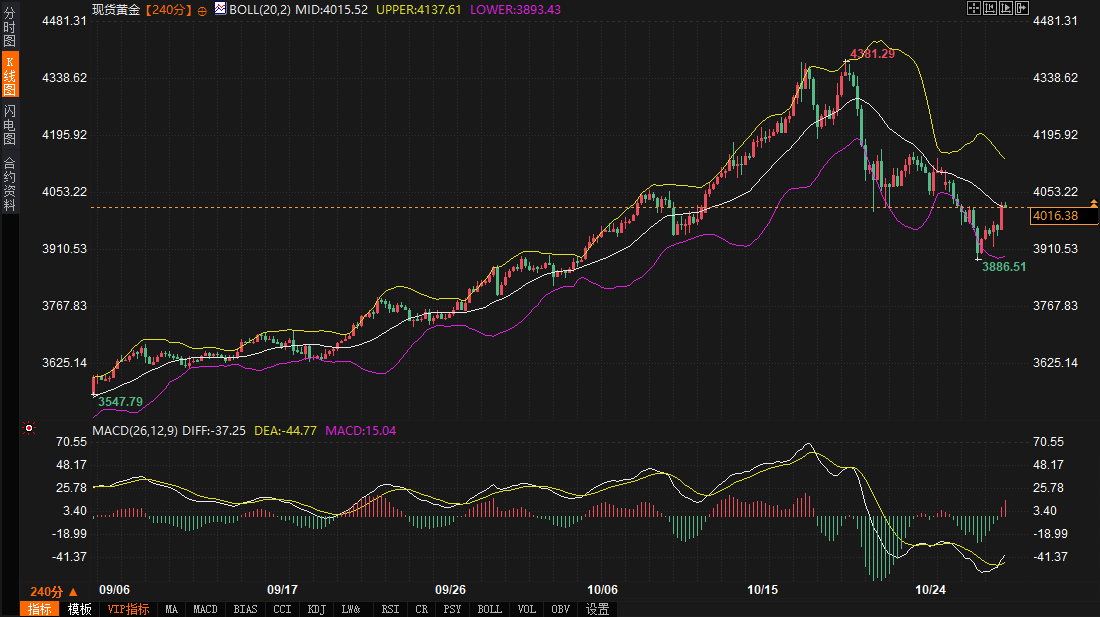This screenshot has height=617, width=1100.
Task: Click MACD:15.04 value
Action: (361, 430)
